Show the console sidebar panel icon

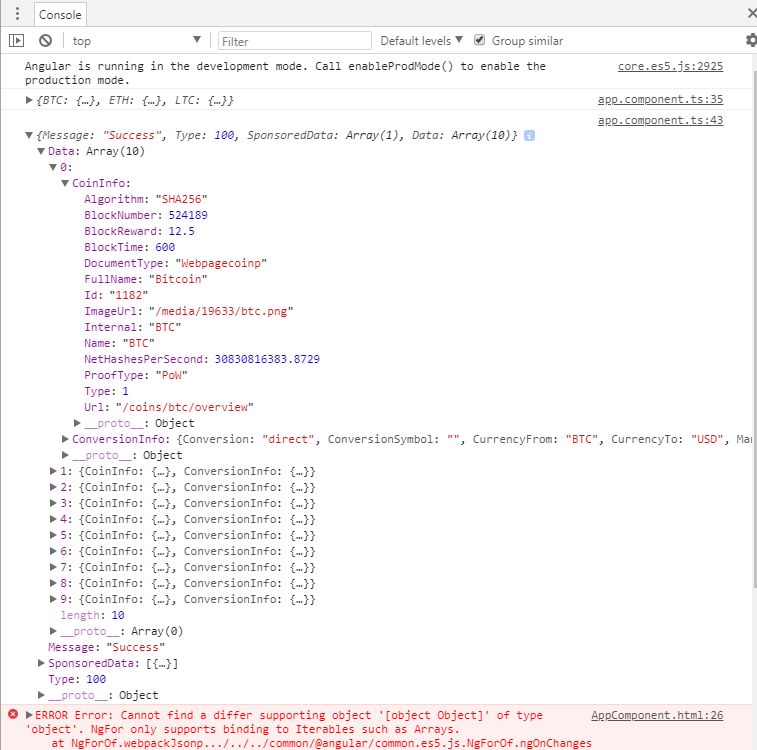click(x=16, y=41)
